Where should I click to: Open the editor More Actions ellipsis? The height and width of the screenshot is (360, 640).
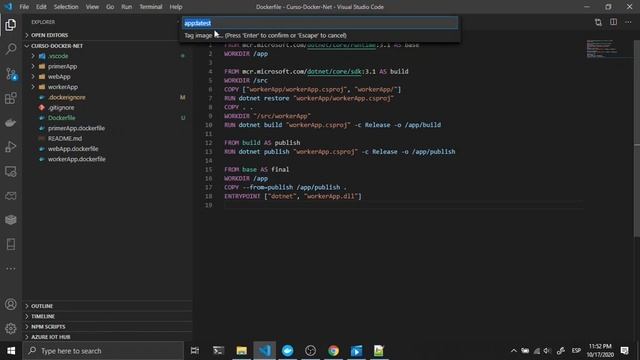point(628,22)
